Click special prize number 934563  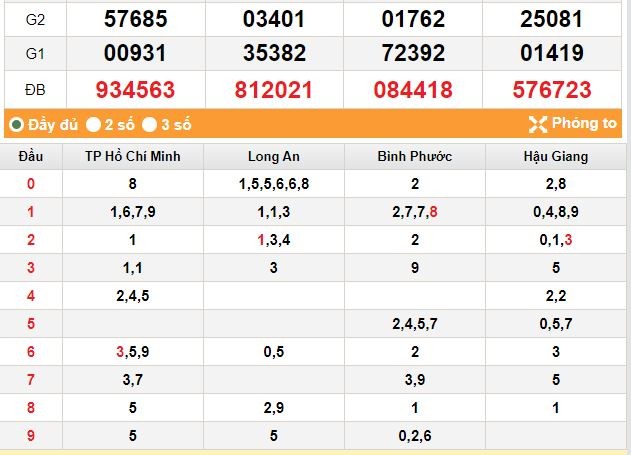coord(133,89)
